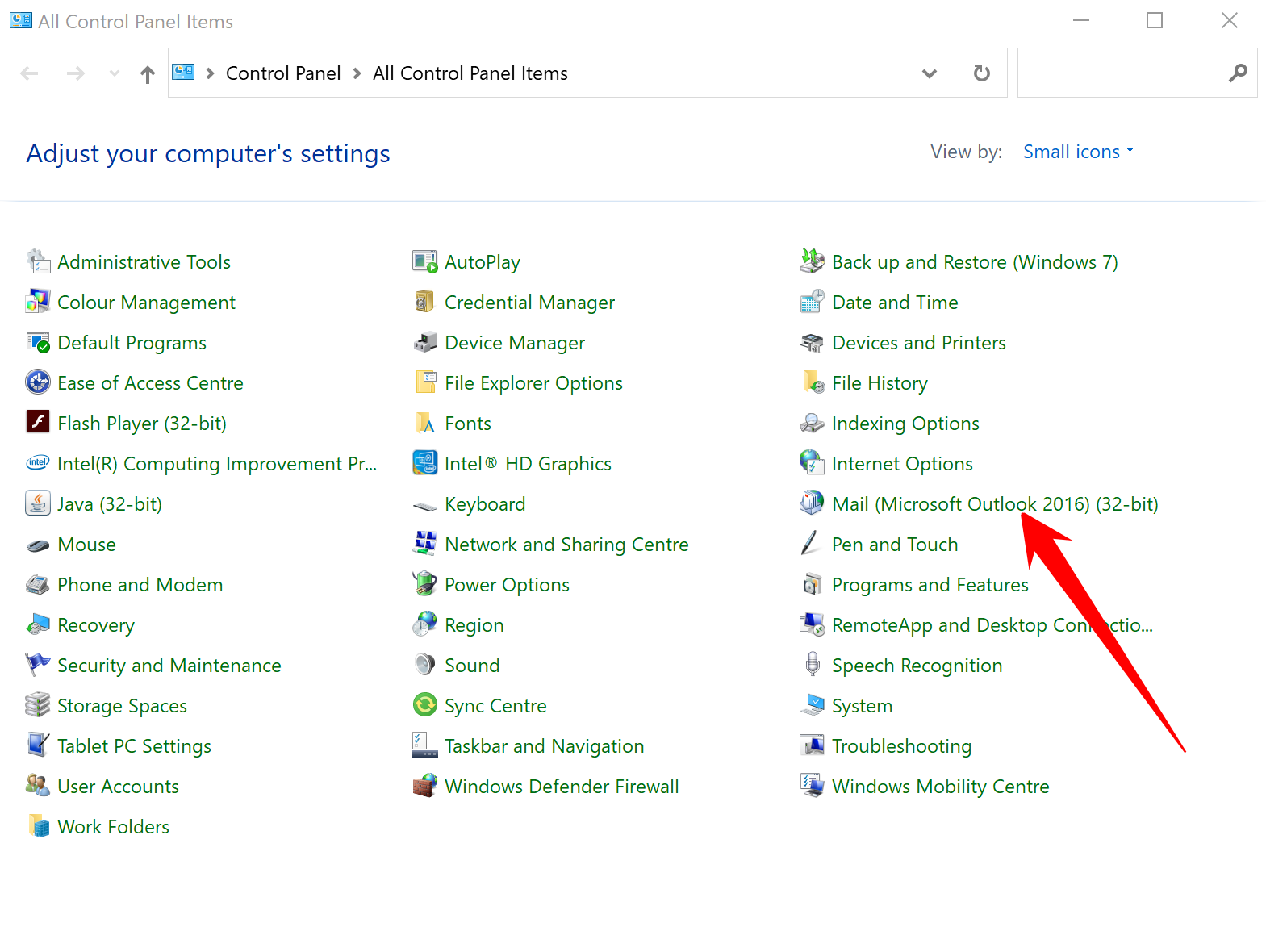Image resolution: width=1266 pixels, height=952 pixels.
Task: Click the Intel HD Graphics icon
Action: pyautogui.click(x=425, y=463)
